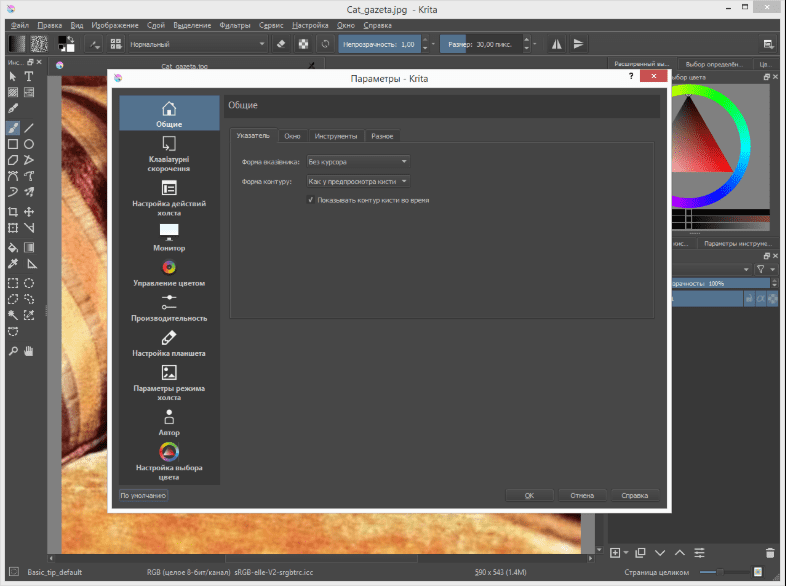
Task: Toggle 'Показывать контур кисти' checkbox
Action: pos(312,200)
